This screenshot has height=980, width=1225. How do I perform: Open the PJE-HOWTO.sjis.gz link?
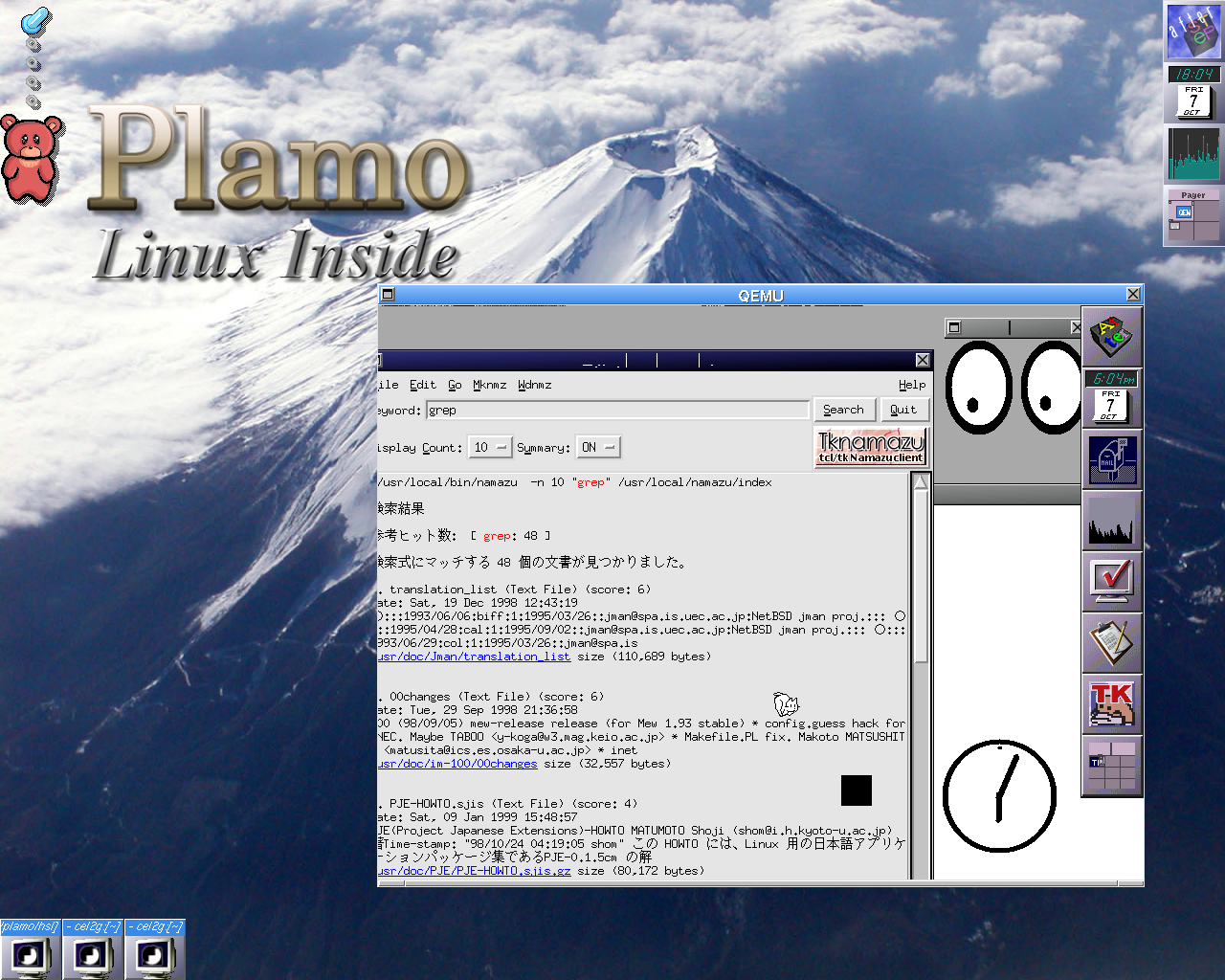coord(475,871)
